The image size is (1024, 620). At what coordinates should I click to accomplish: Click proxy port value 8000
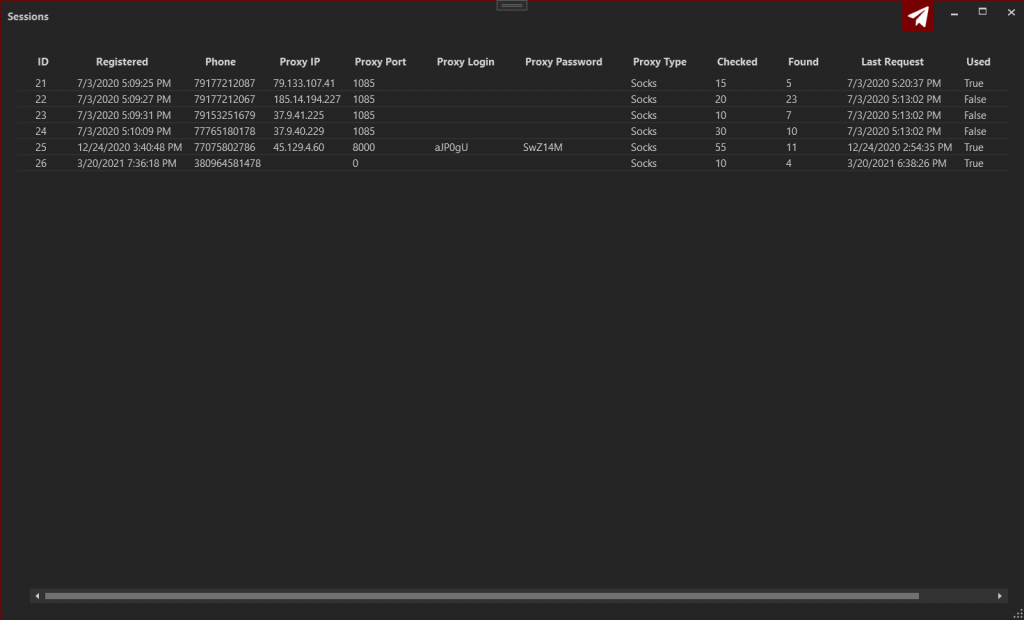click(x=364, y=147)
